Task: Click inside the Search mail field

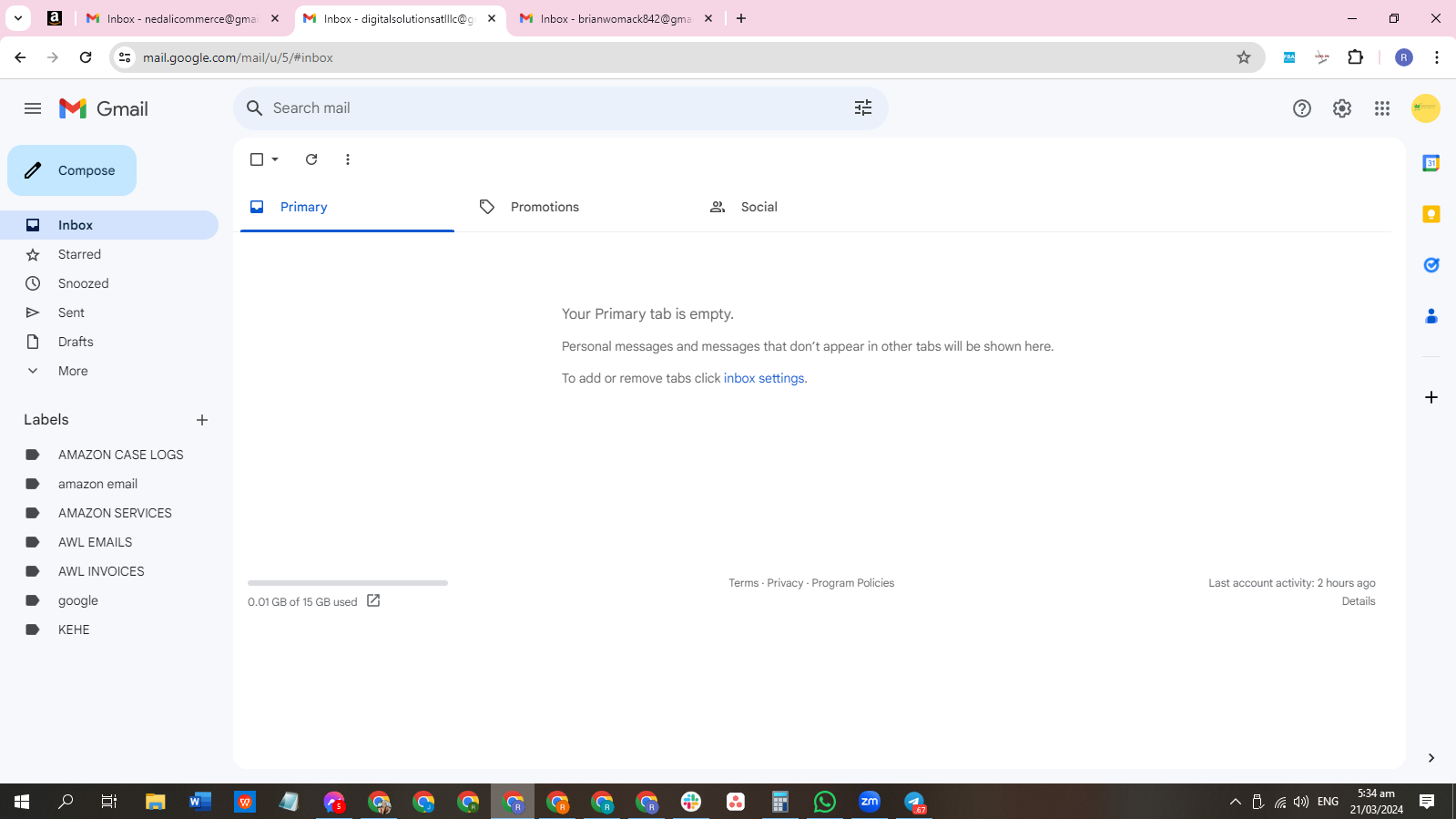Action: click(x=555, y=108)
